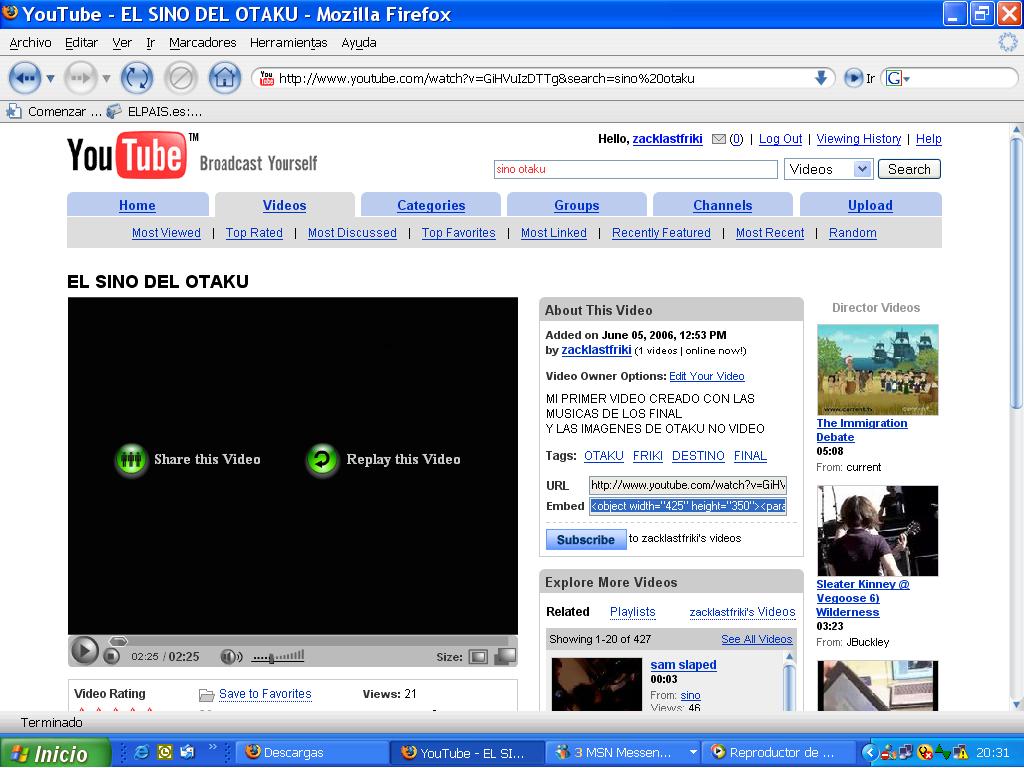This screenshot has height=768, width=1024.
Task: Open the Ver menu
Action: 122,42
